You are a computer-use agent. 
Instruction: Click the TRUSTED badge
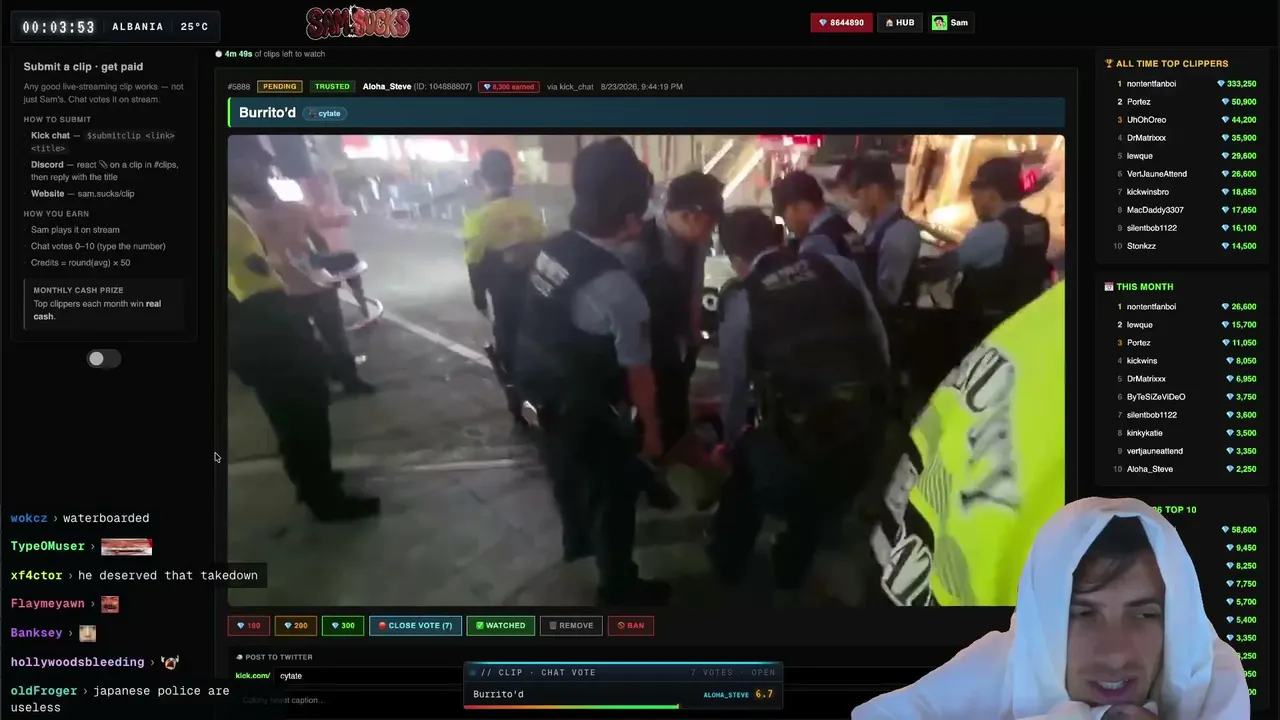pyautogui.click(x=332, y=87)
